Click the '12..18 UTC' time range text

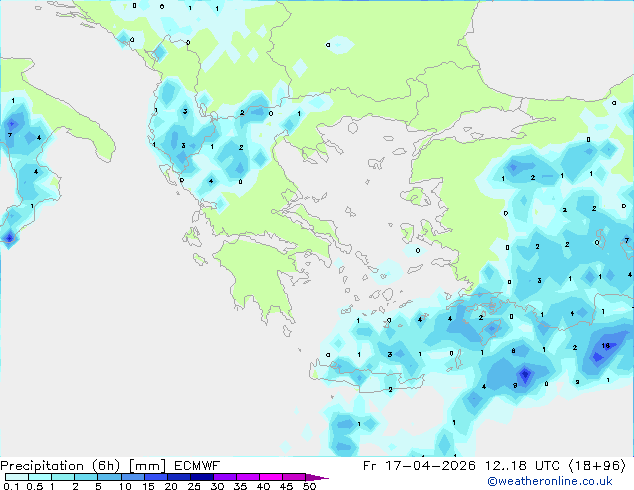[x=522, y=466]
